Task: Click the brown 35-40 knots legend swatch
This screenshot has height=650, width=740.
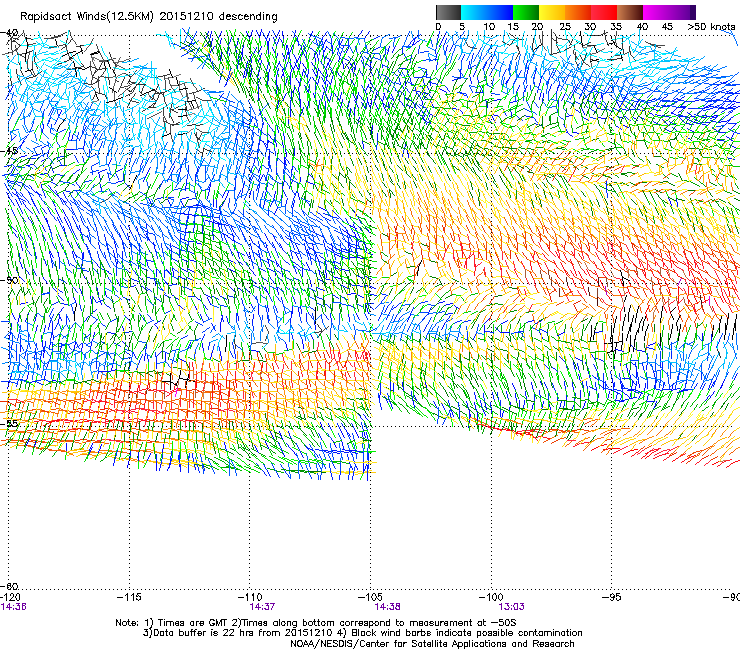Action: [x=630, y=12]
